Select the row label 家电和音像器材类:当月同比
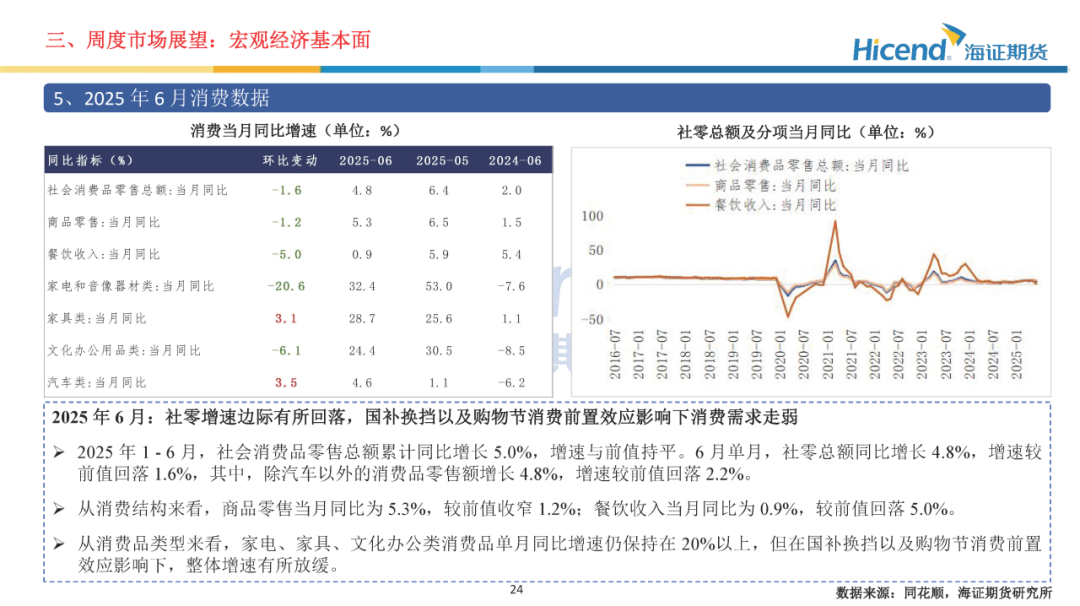Image resolution: width=1080 pixels, height=606 pixels. tap(131, 286)
